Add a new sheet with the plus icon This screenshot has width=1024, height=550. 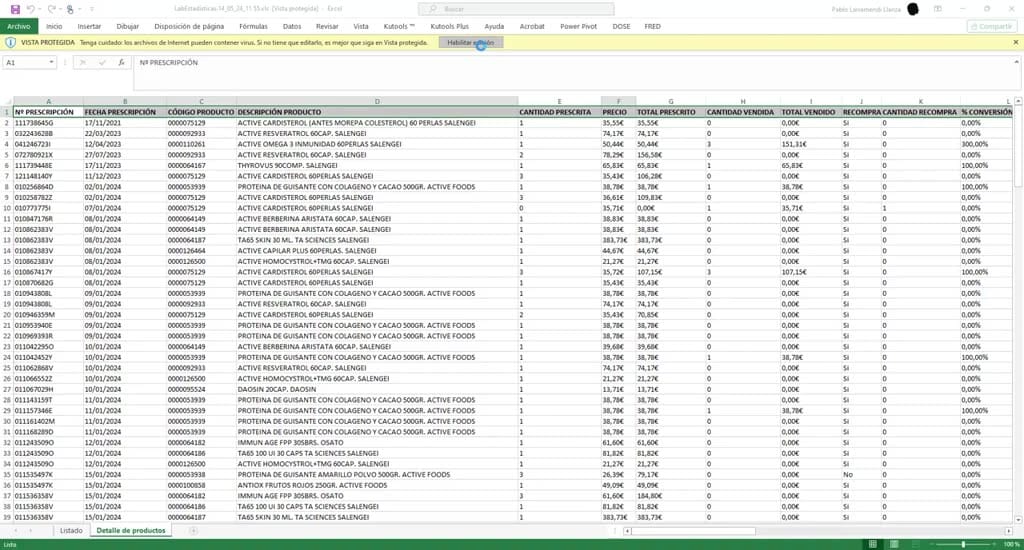(x=193, y=530)
